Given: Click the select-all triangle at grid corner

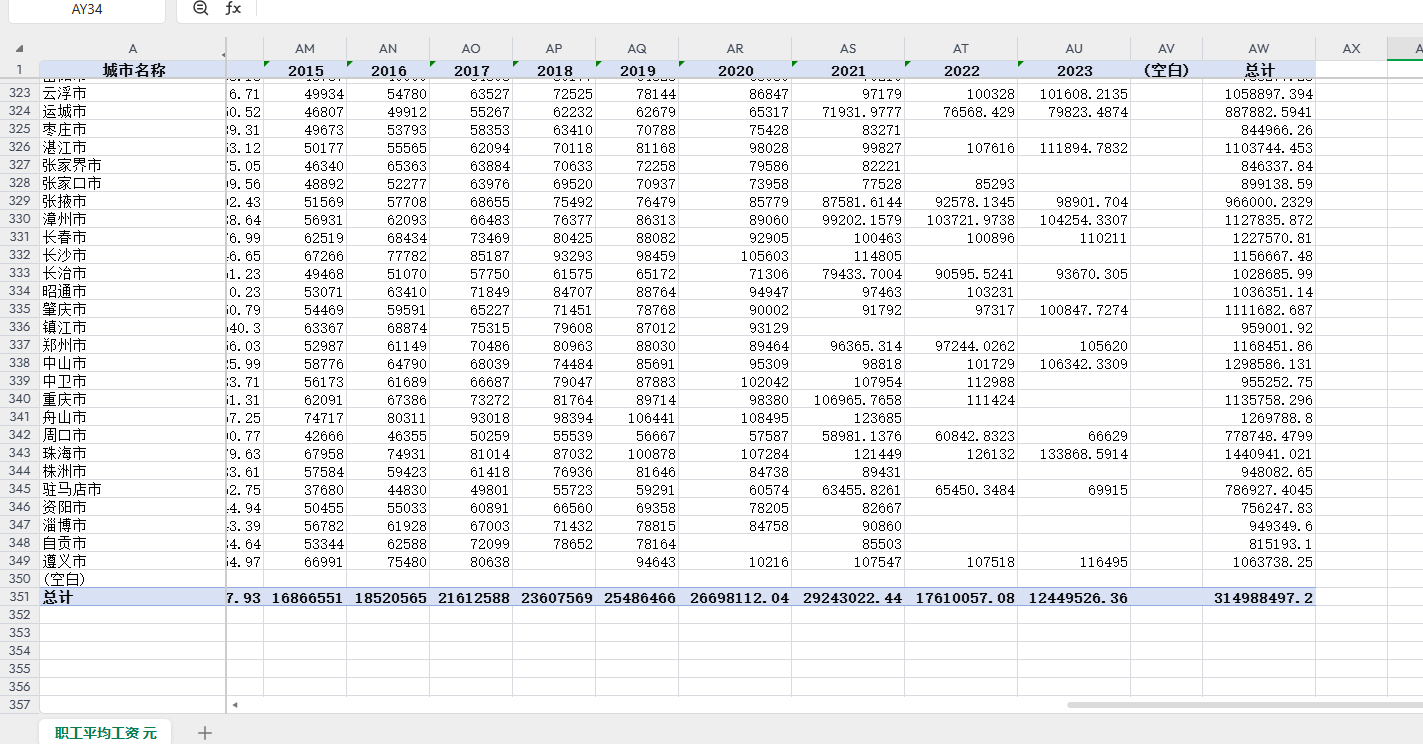Looking at the screenshot, I should tap(19, 48).
